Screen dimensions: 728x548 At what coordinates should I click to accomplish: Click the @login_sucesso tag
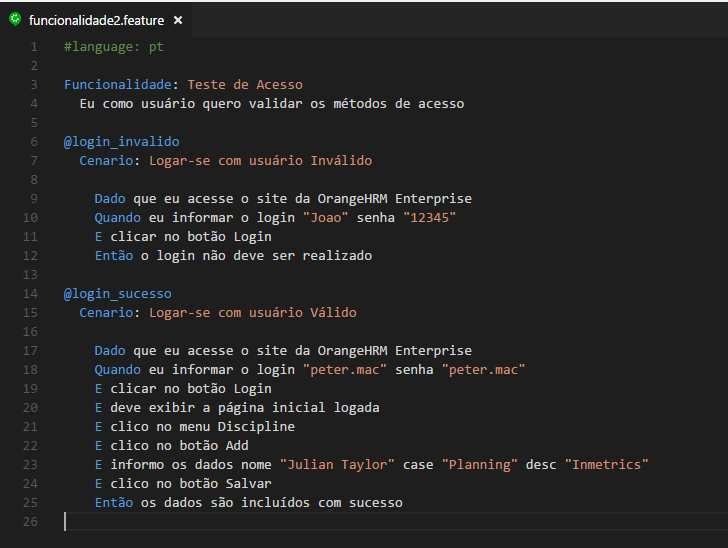click(x=118, y=294)
